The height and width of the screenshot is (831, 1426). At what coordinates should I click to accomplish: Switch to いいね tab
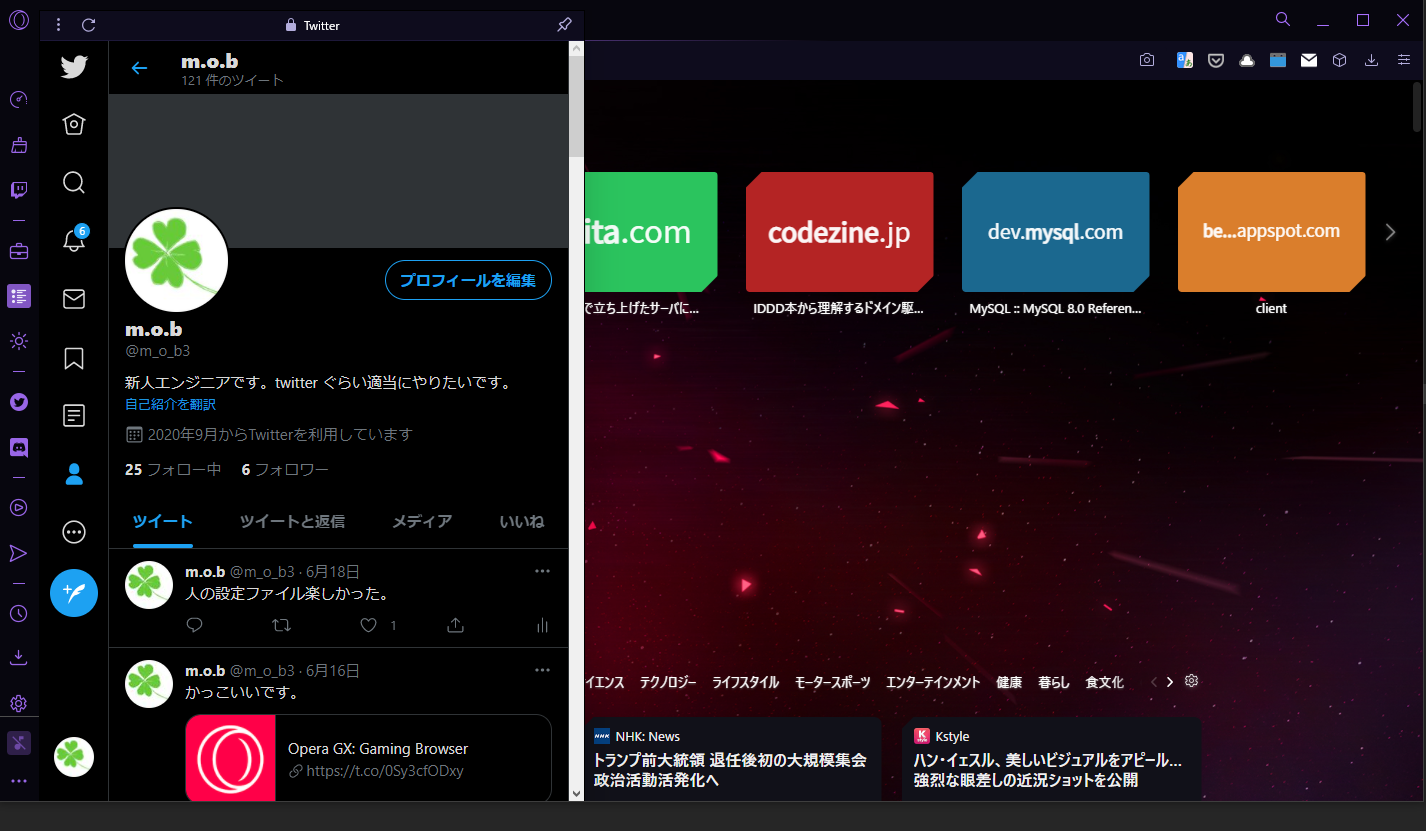(x=522, y=521)
